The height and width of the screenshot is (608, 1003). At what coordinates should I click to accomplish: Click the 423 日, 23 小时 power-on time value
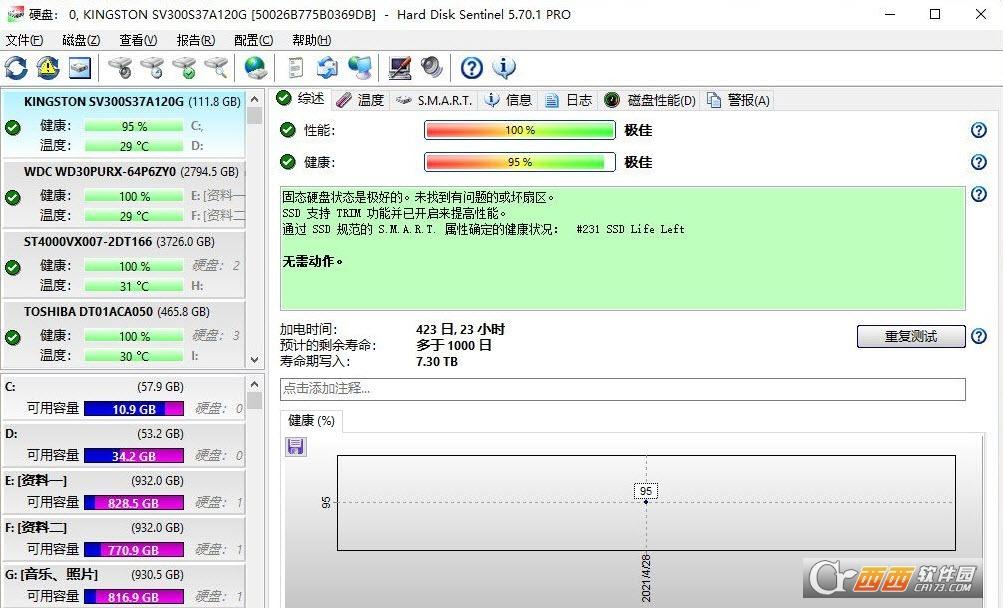[461, 330]
